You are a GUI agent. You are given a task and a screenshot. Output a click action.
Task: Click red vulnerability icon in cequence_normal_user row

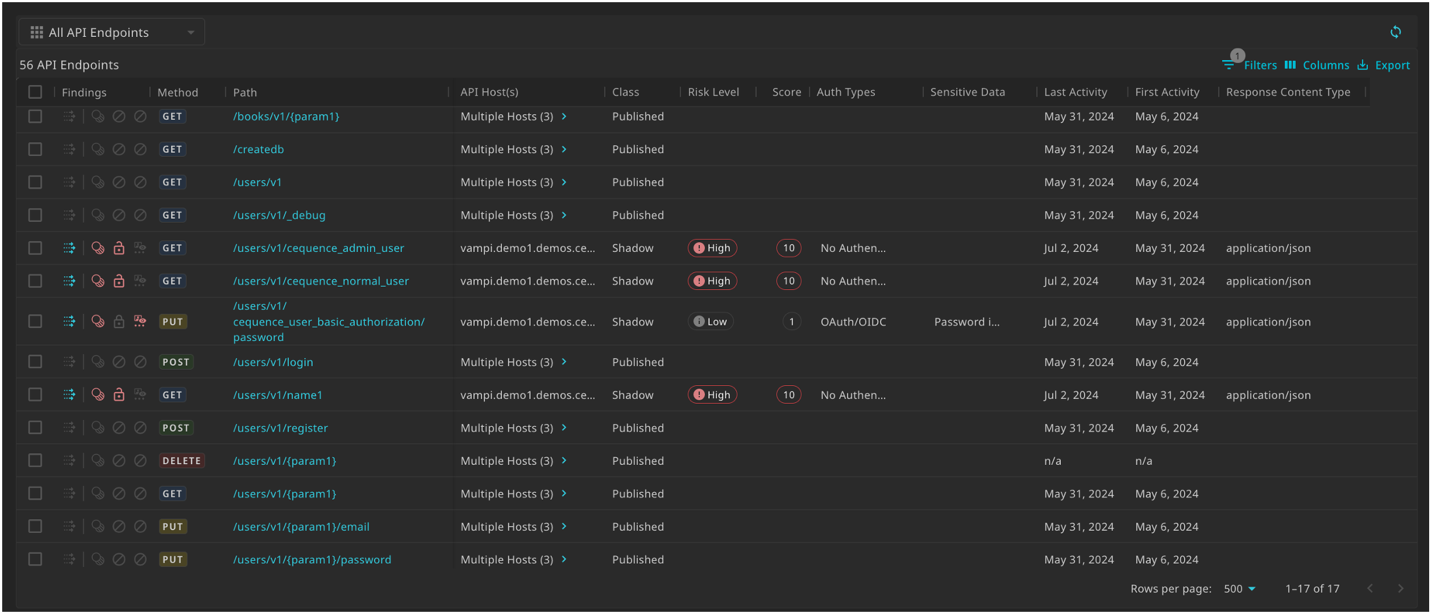tap(98, 281)
